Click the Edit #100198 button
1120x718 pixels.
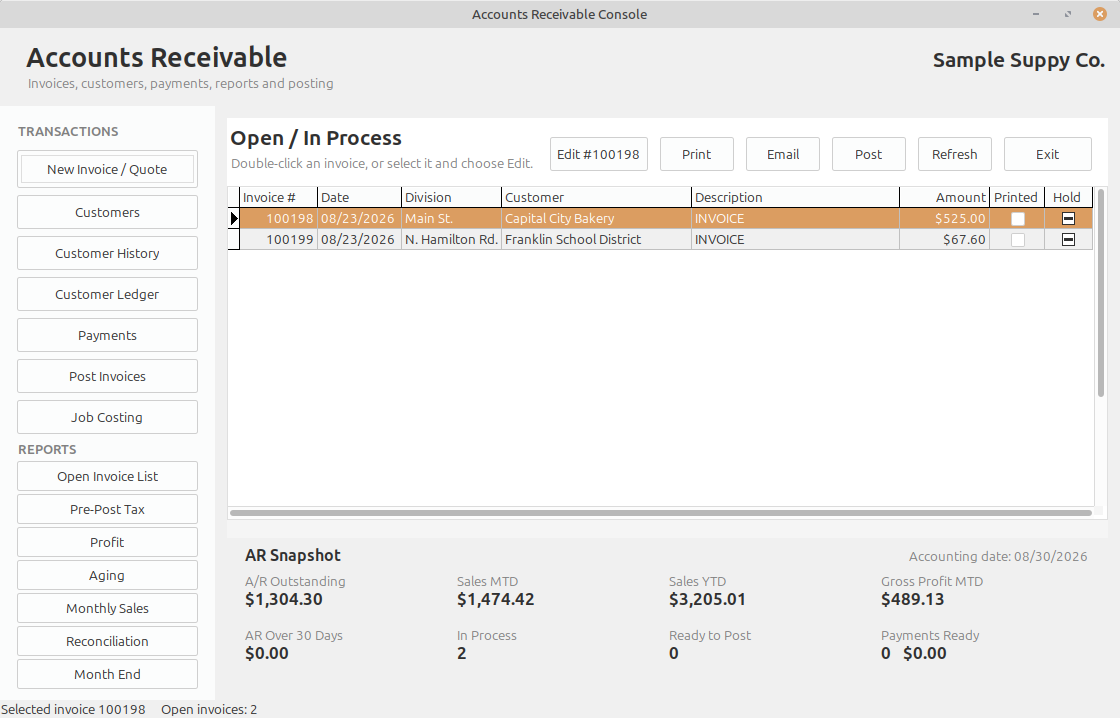pos(599,154)
